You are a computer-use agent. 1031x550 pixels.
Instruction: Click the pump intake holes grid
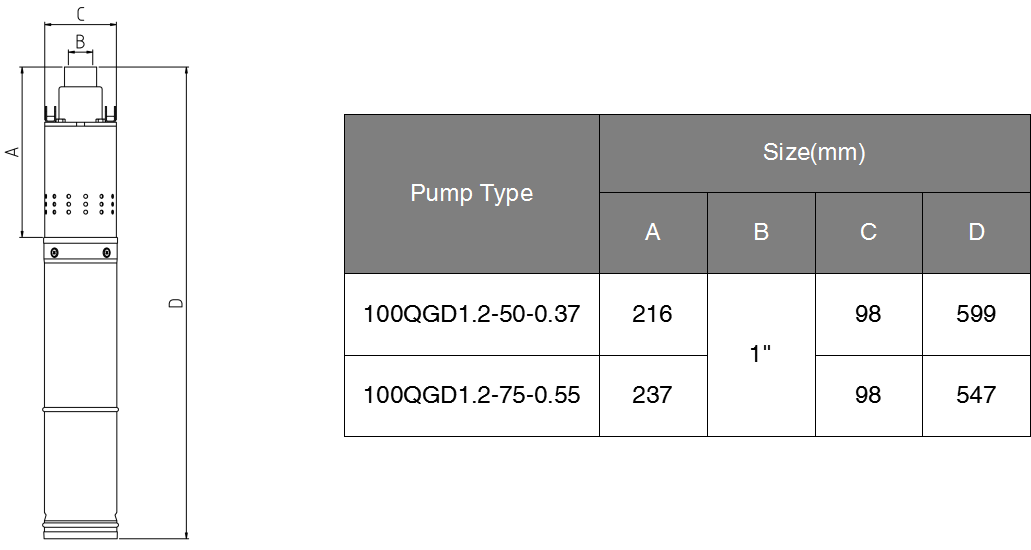tap(80, 204)
